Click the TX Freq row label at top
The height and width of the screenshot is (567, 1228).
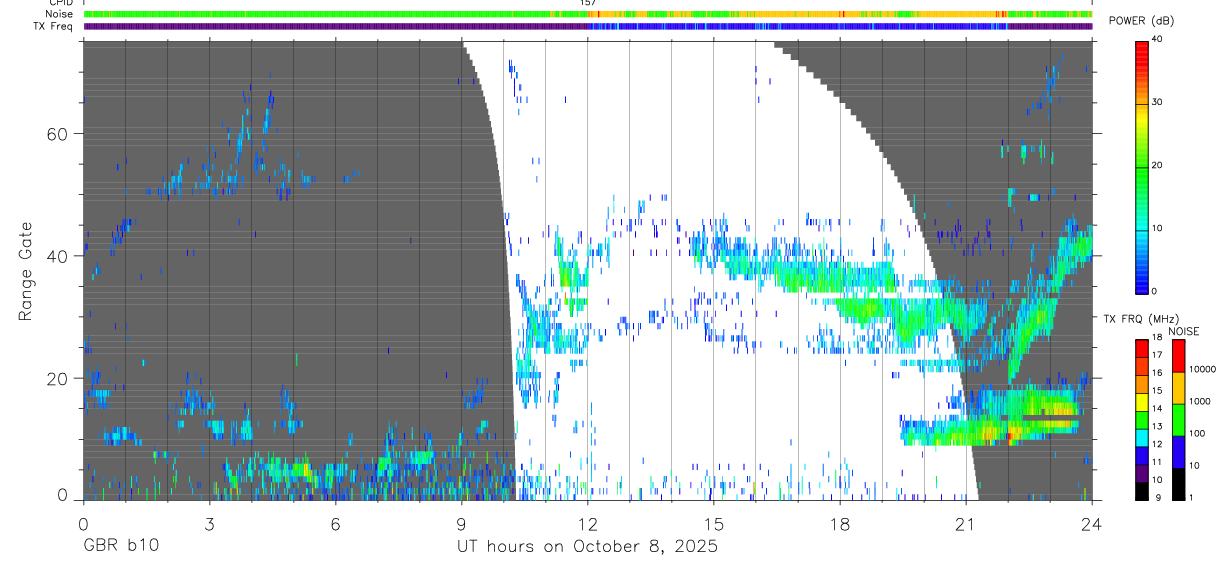click(x=53, y=26)
